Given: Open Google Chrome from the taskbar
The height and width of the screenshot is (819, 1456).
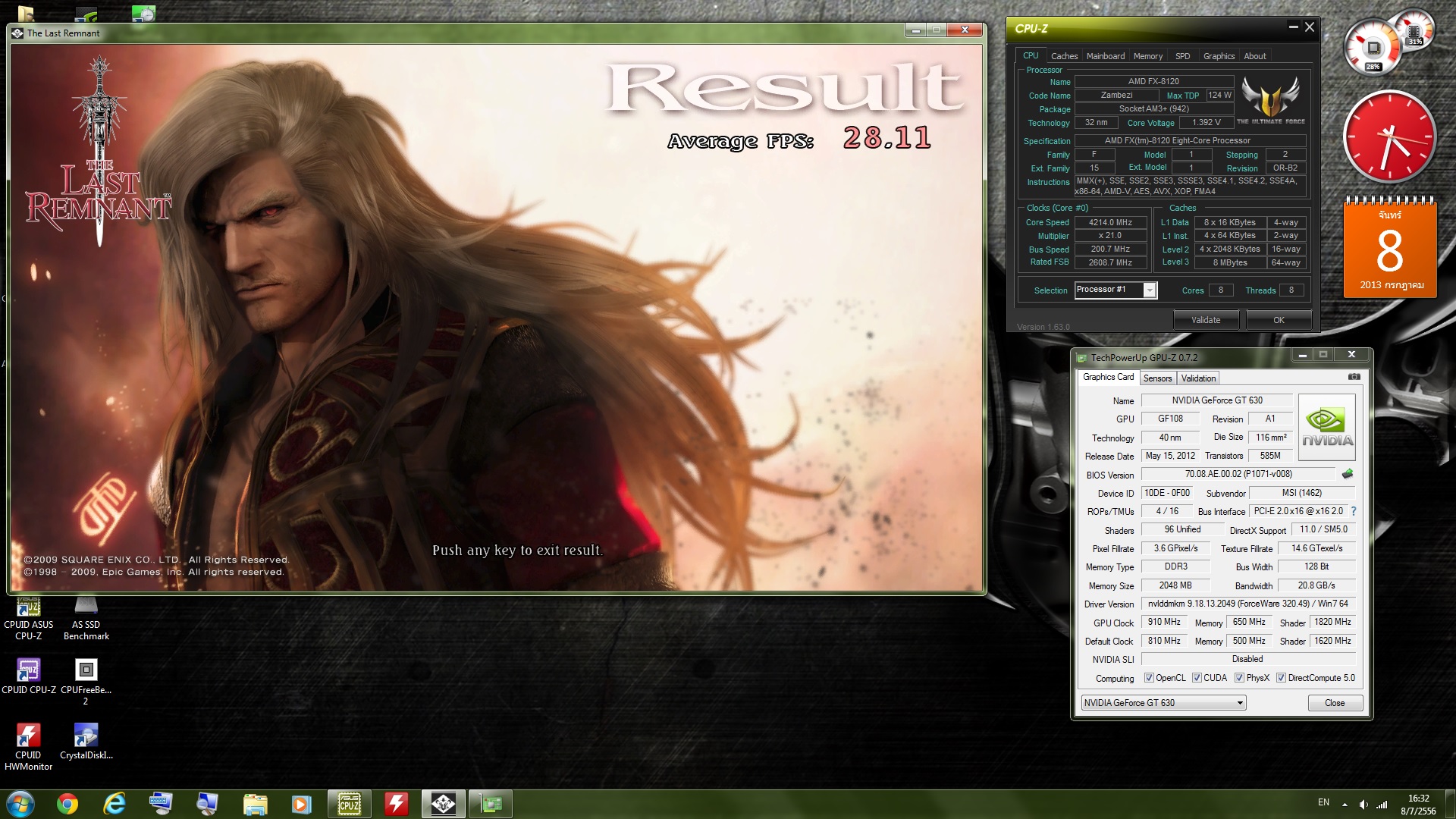Looking at the screenshot, I should [67, 804].
